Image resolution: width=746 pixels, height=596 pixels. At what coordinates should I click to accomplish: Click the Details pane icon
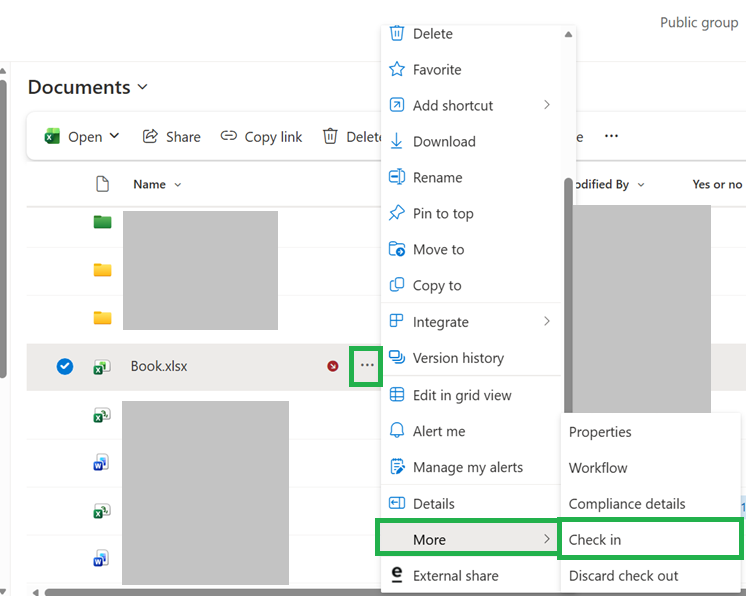[x=397, y=503]
